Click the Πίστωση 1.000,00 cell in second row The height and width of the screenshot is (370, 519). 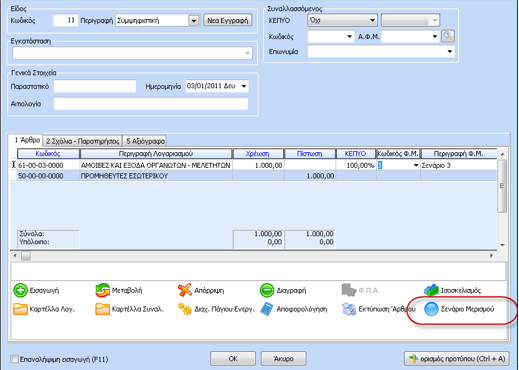[x=310, y=176]
